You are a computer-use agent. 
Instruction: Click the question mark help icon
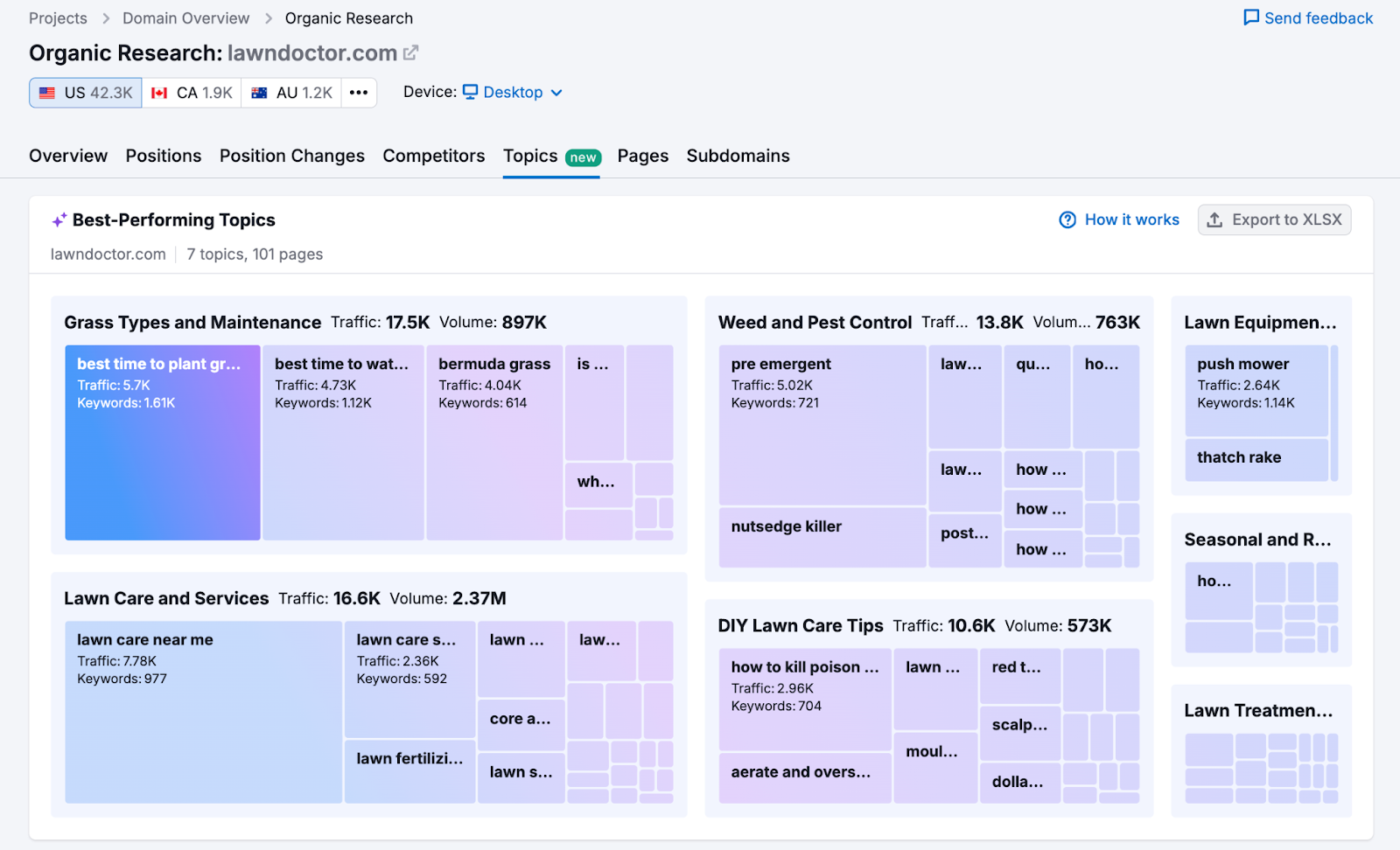click(1067, 220)
